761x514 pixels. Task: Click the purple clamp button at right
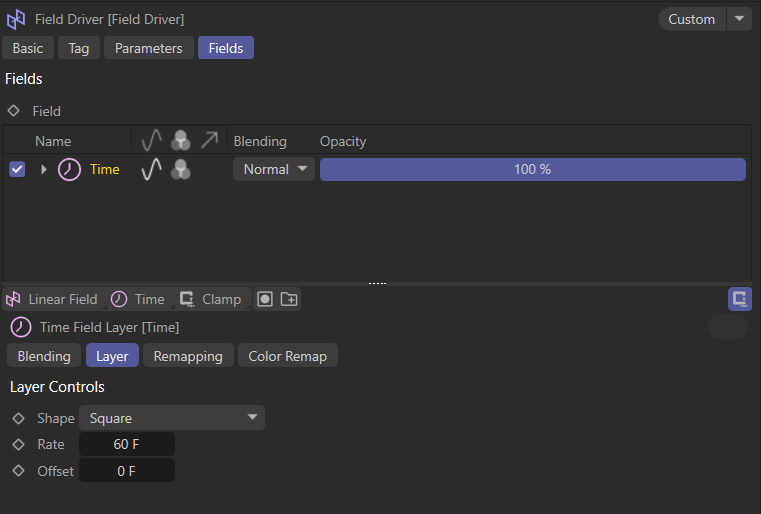pyautogui.click(x=740, y=299)
